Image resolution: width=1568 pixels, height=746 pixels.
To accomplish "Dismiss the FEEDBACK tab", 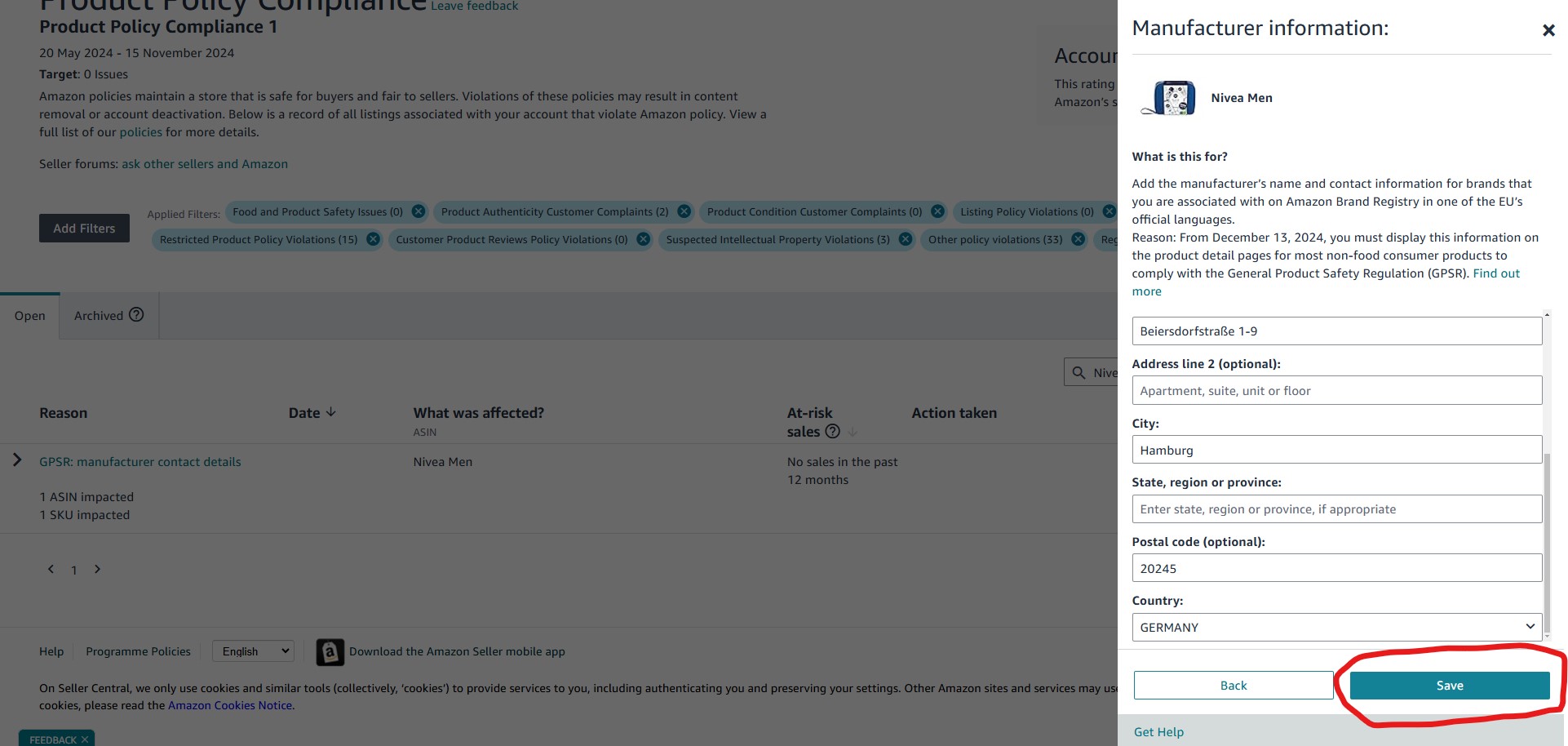I will point(85,739).
